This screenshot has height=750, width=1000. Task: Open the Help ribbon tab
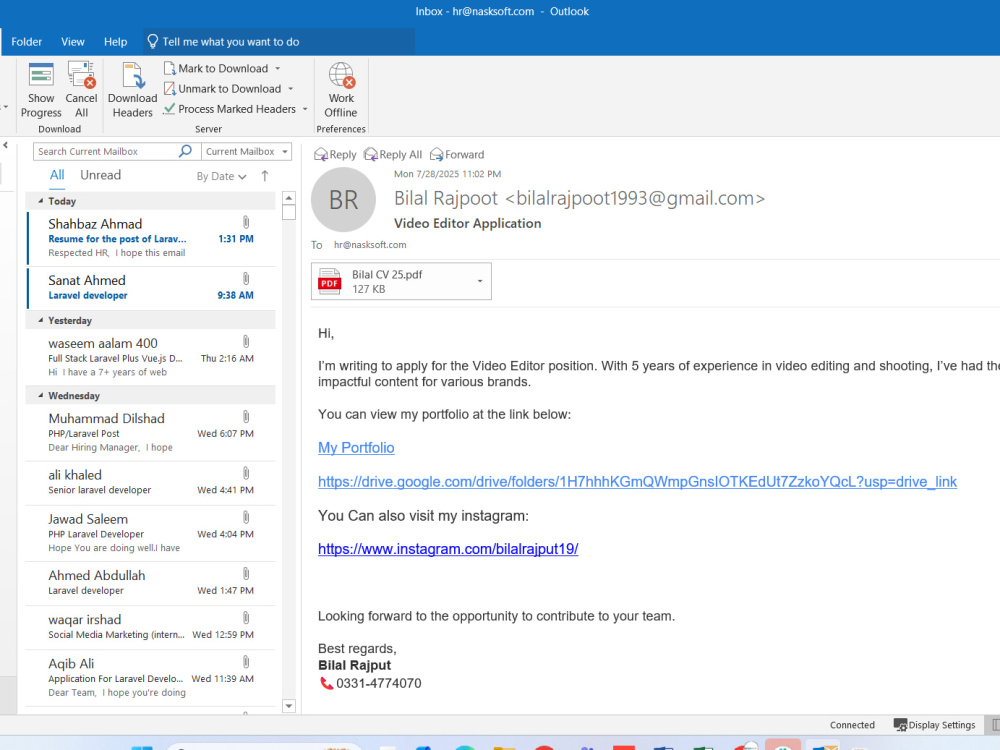(x=115, y=41)
